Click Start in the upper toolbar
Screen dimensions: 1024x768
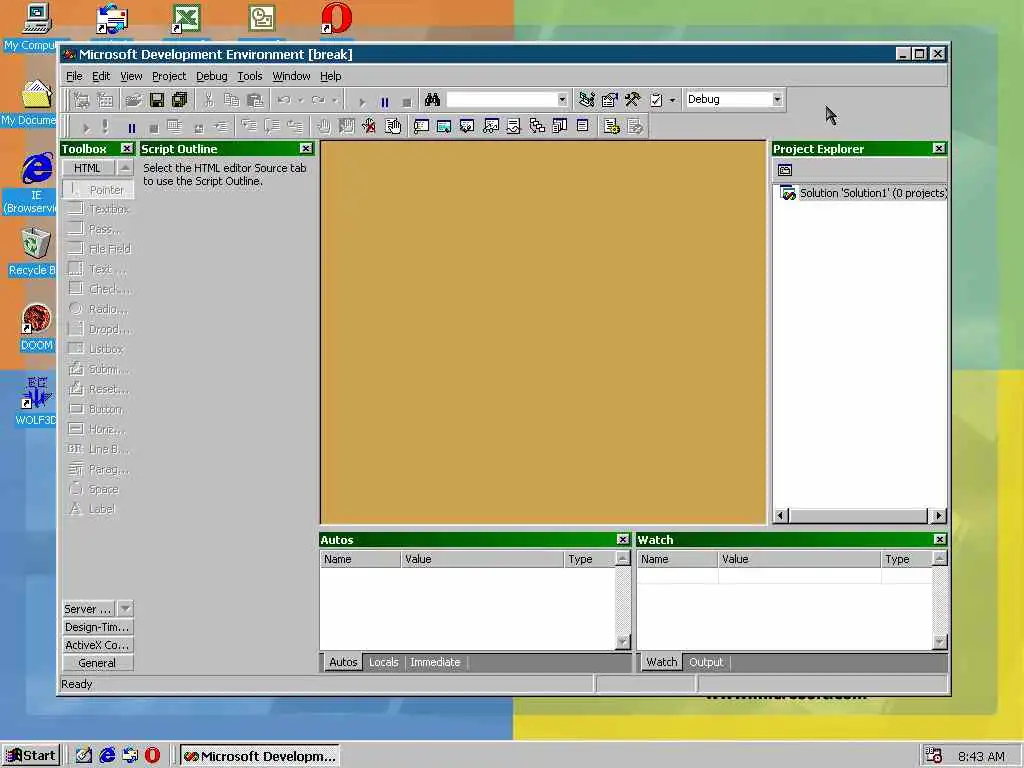(x=362, y=102)
